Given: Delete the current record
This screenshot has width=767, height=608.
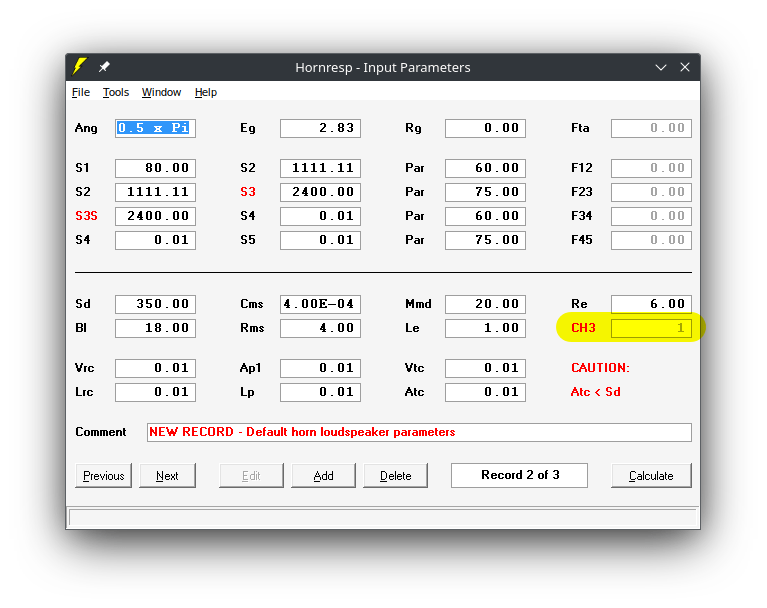Looking at the screenshot, I should click(x=395, y=475).
